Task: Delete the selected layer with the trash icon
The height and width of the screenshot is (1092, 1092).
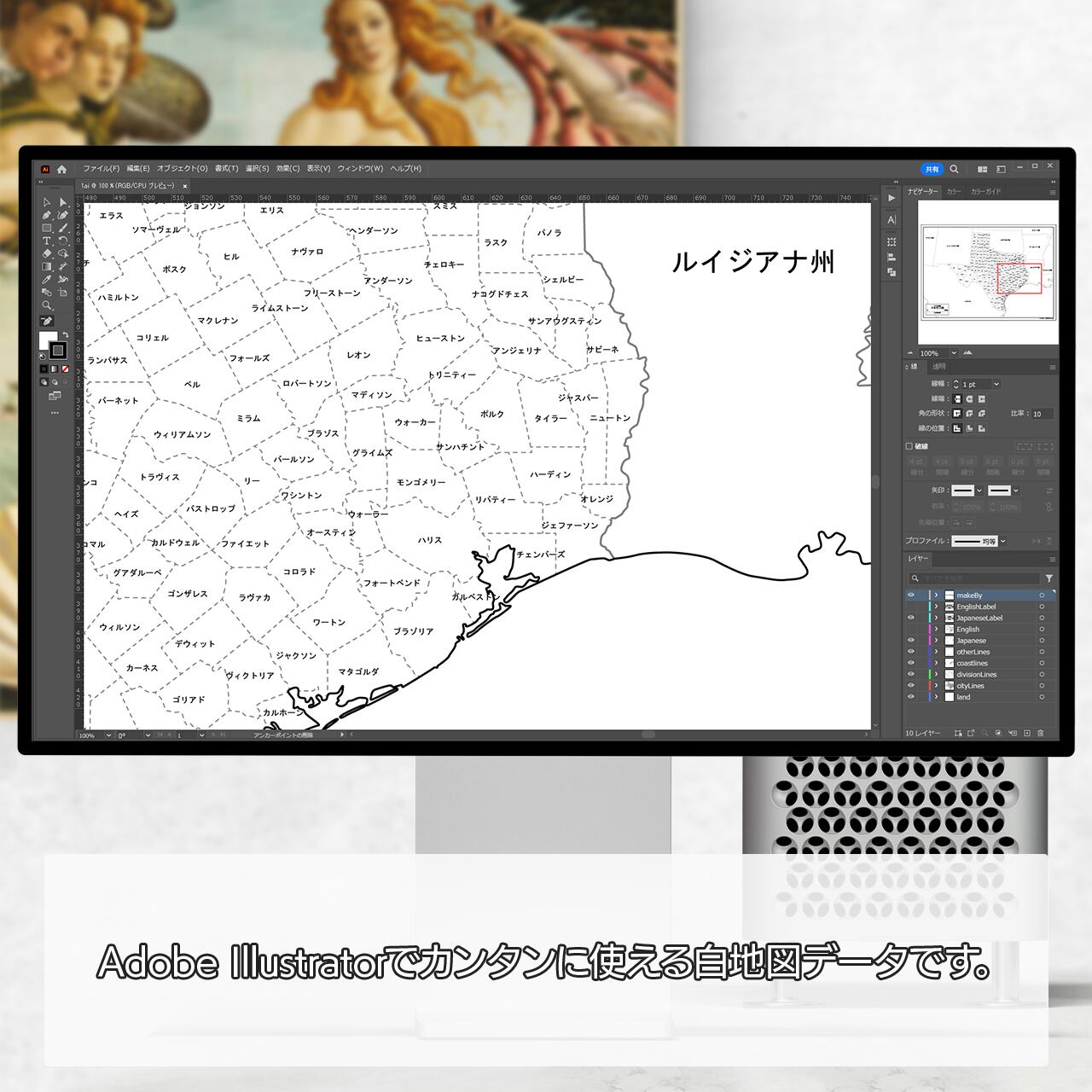Action: pyautogui.click(x=1040, y=733)
